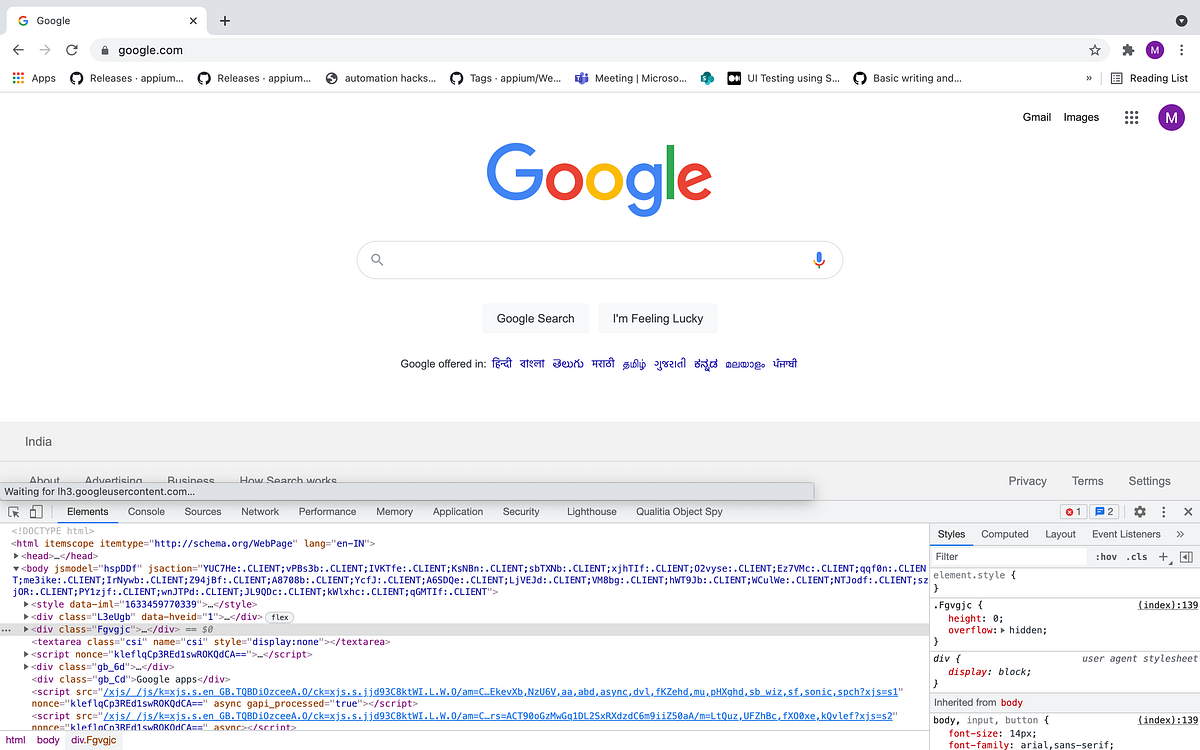Open Google account avatar on page
This screenshot has height=750, width=1200.
tap(1171, 117)
